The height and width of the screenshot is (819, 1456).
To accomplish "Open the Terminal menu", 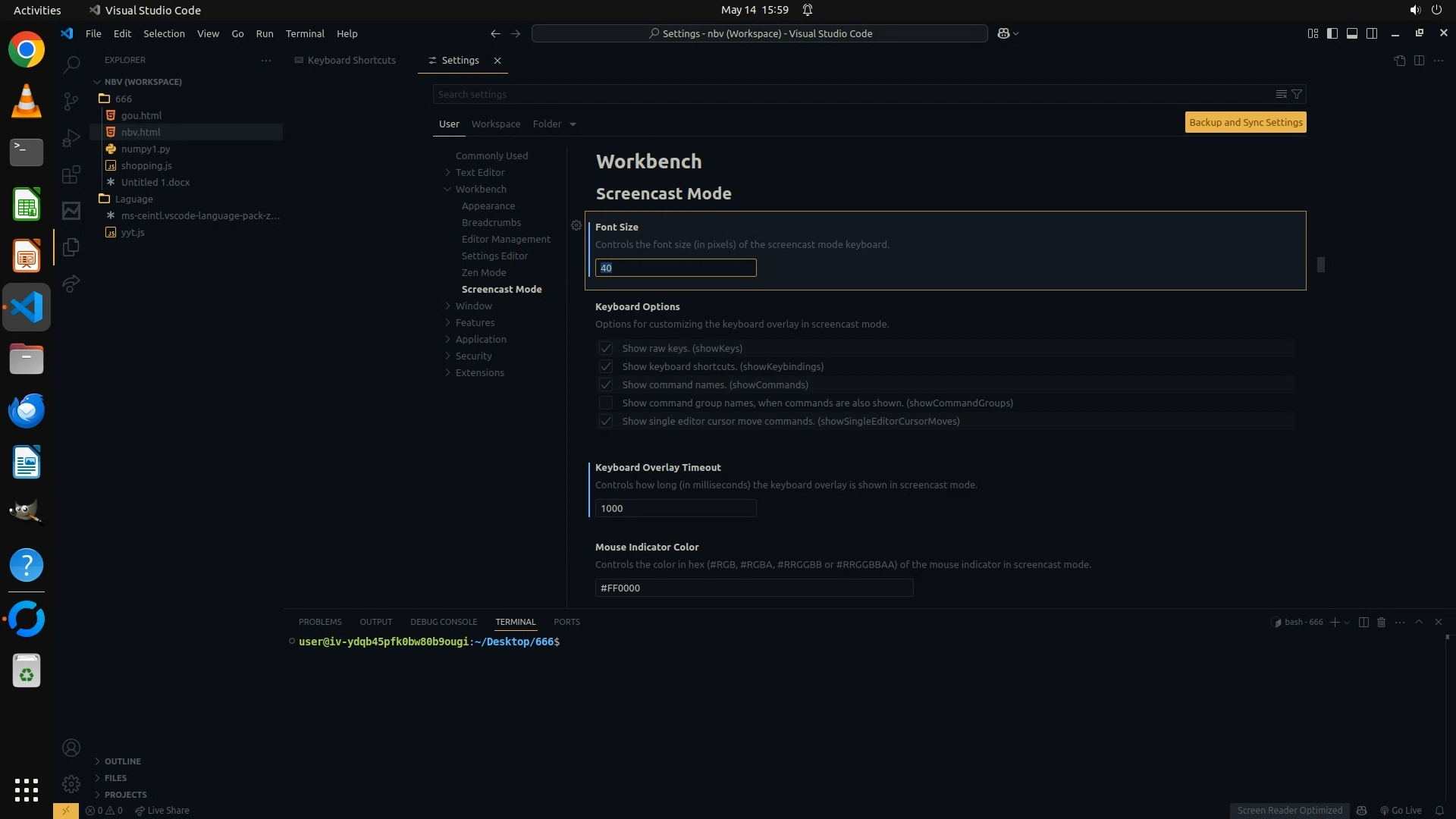I will (x=305, y=33).
